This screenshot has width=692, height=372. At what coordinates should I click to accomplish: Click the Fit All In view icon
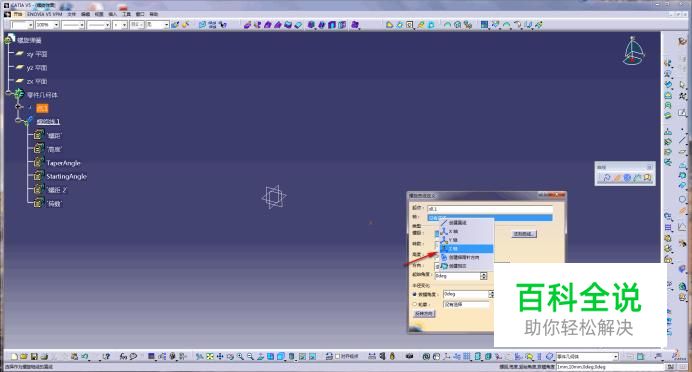[x=210, y=356]
